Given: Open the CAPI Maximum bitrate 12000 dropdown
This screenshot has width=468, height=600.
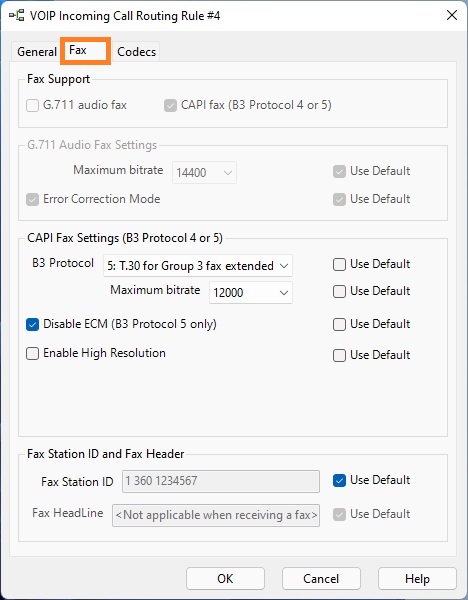Looking at the screenshot, I should [251, 293].
